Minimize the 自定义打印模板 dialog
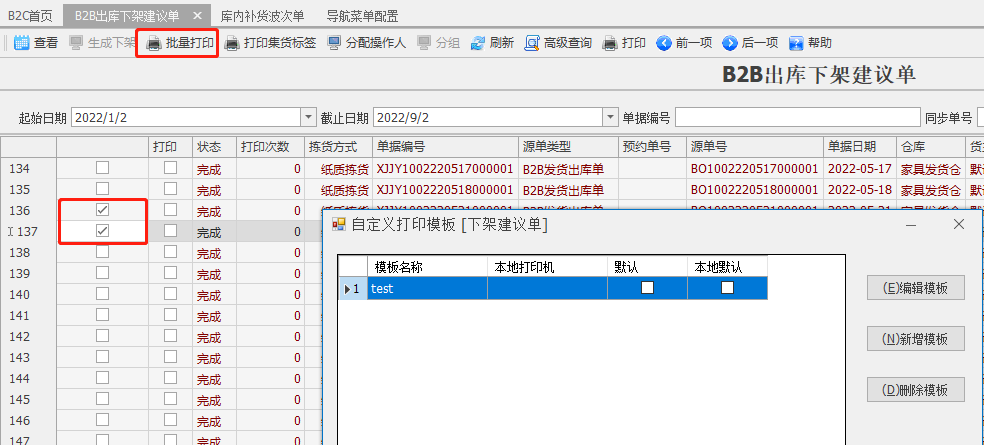This screenshot has width=984, height=445. coord(911,225)
